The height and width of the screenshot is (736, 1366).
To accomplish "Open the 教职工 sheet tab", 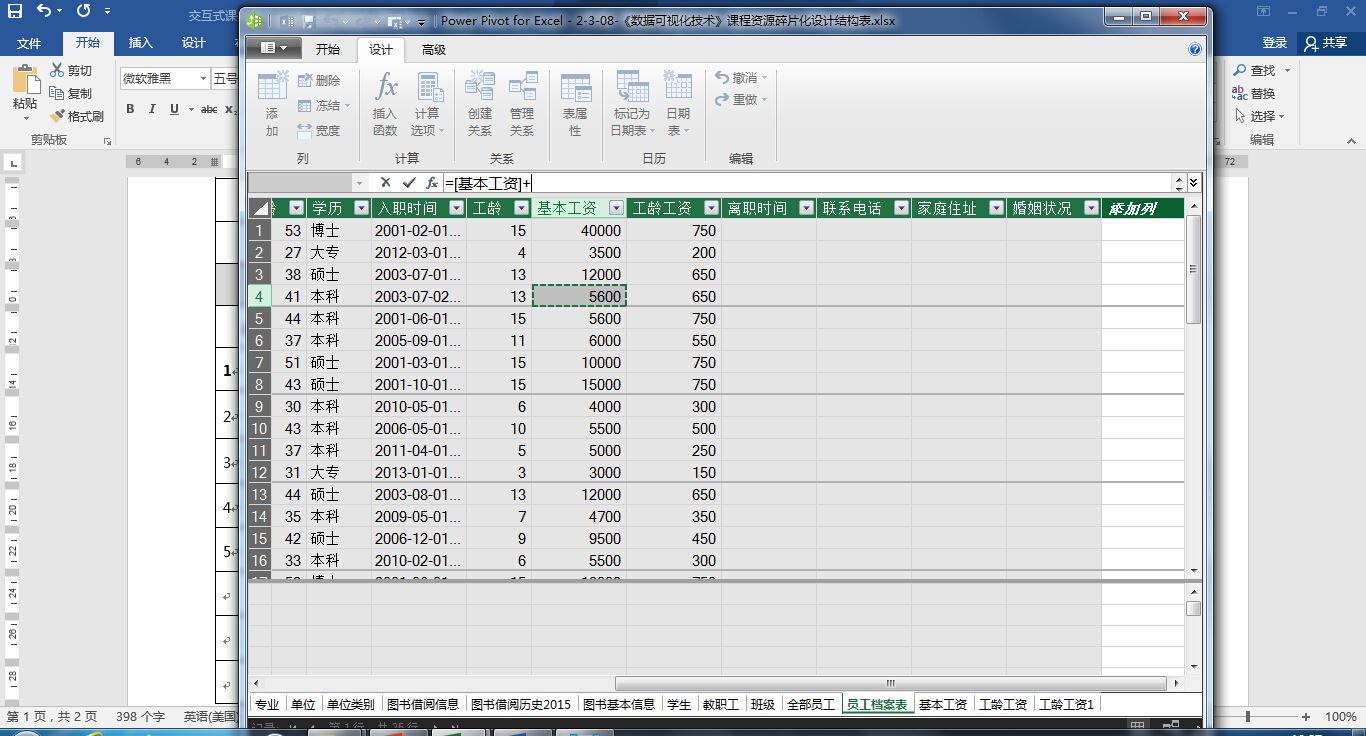I will pyautogui.click(x=720, y=704).
